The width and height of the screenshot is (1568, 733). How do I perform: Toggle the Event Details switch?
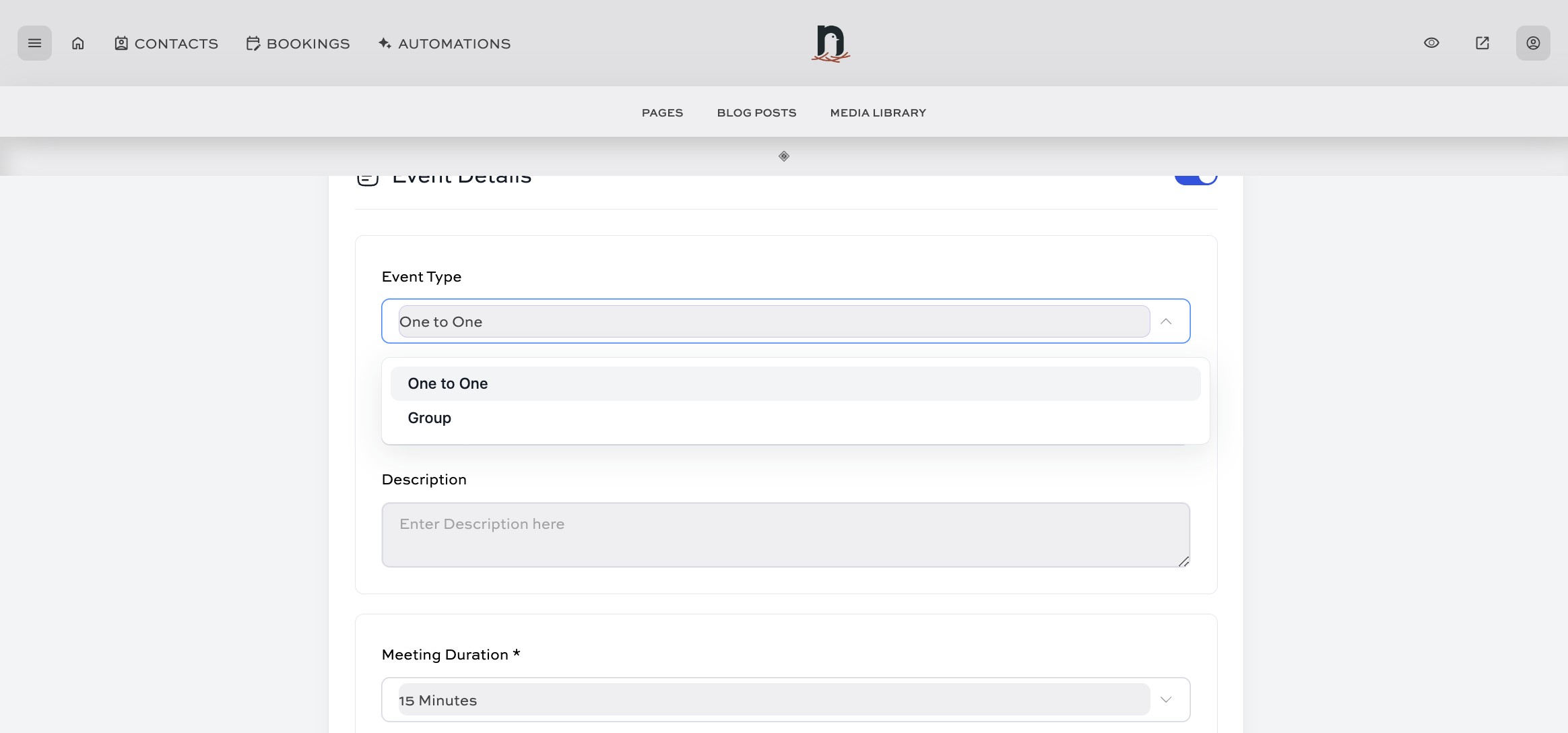(x=1196, y=179)
